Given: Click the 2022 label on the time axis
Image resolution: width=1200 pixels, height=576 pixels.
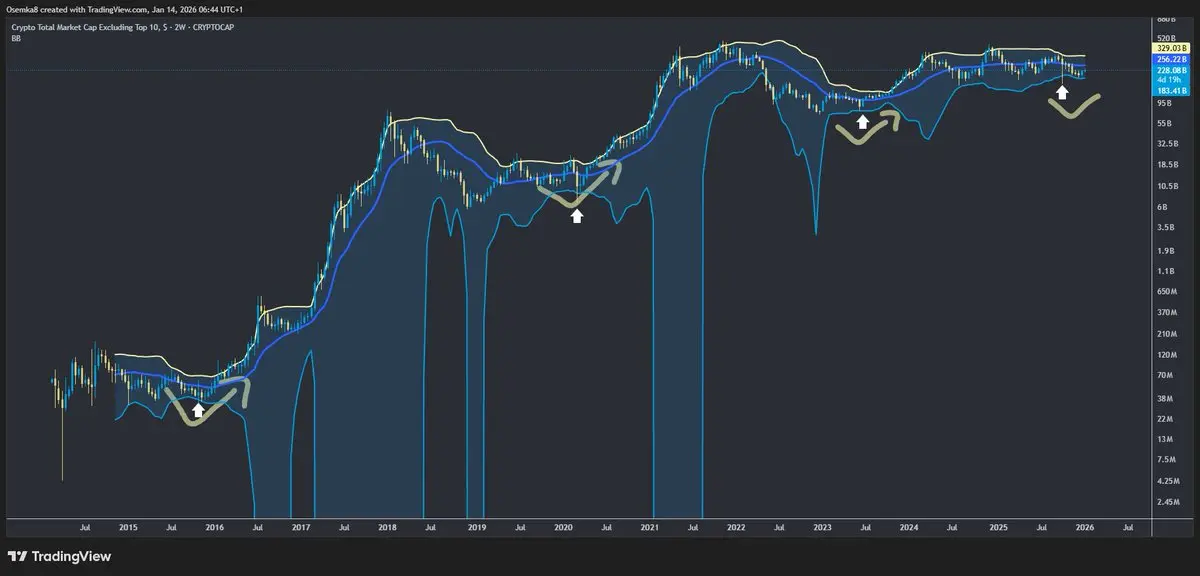Looking at the screenshot, I should [736, 525].
